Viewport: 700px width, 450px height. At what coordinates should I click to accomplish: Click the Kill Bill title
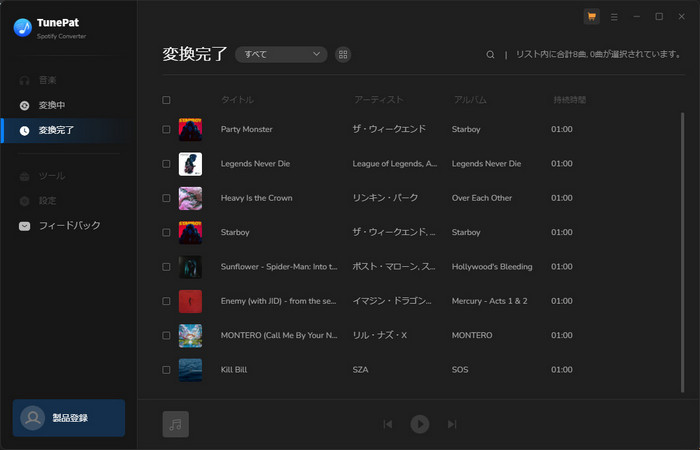point(234,370)
